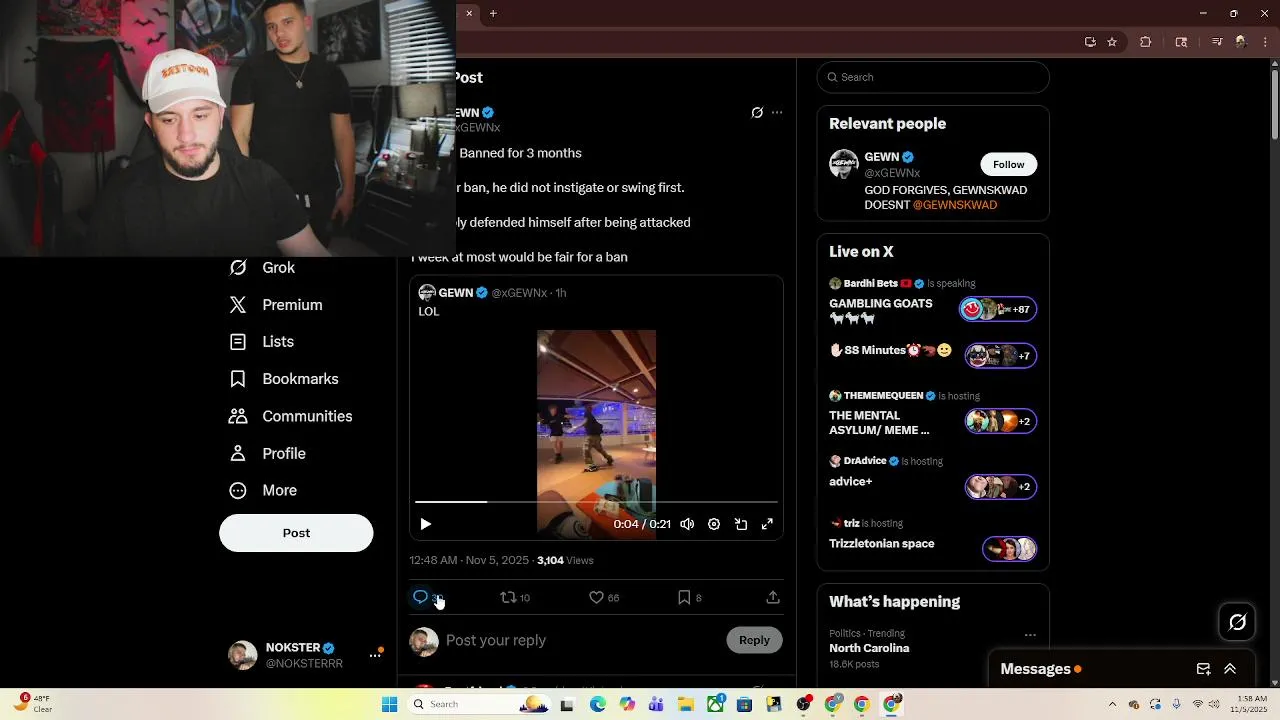This screenshot has height=720, width=1280.
Task: Open options for North Carolina trend
Action: [1030, 635]
